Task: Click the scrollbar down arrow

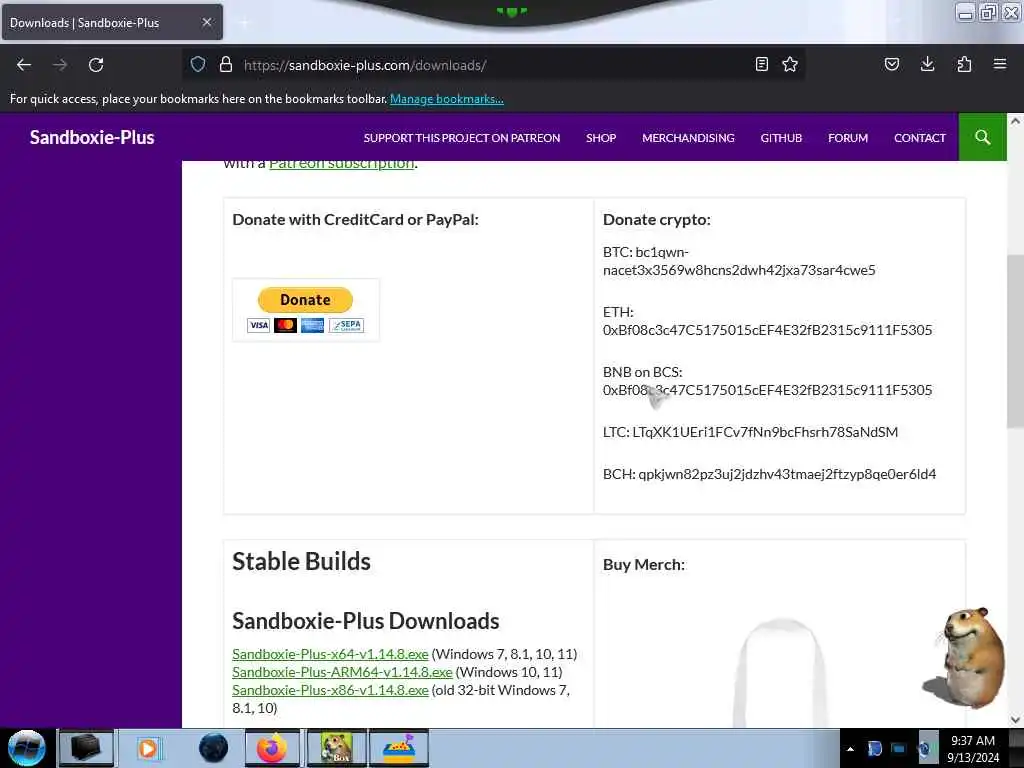Action: click(x=1015, y=720)
